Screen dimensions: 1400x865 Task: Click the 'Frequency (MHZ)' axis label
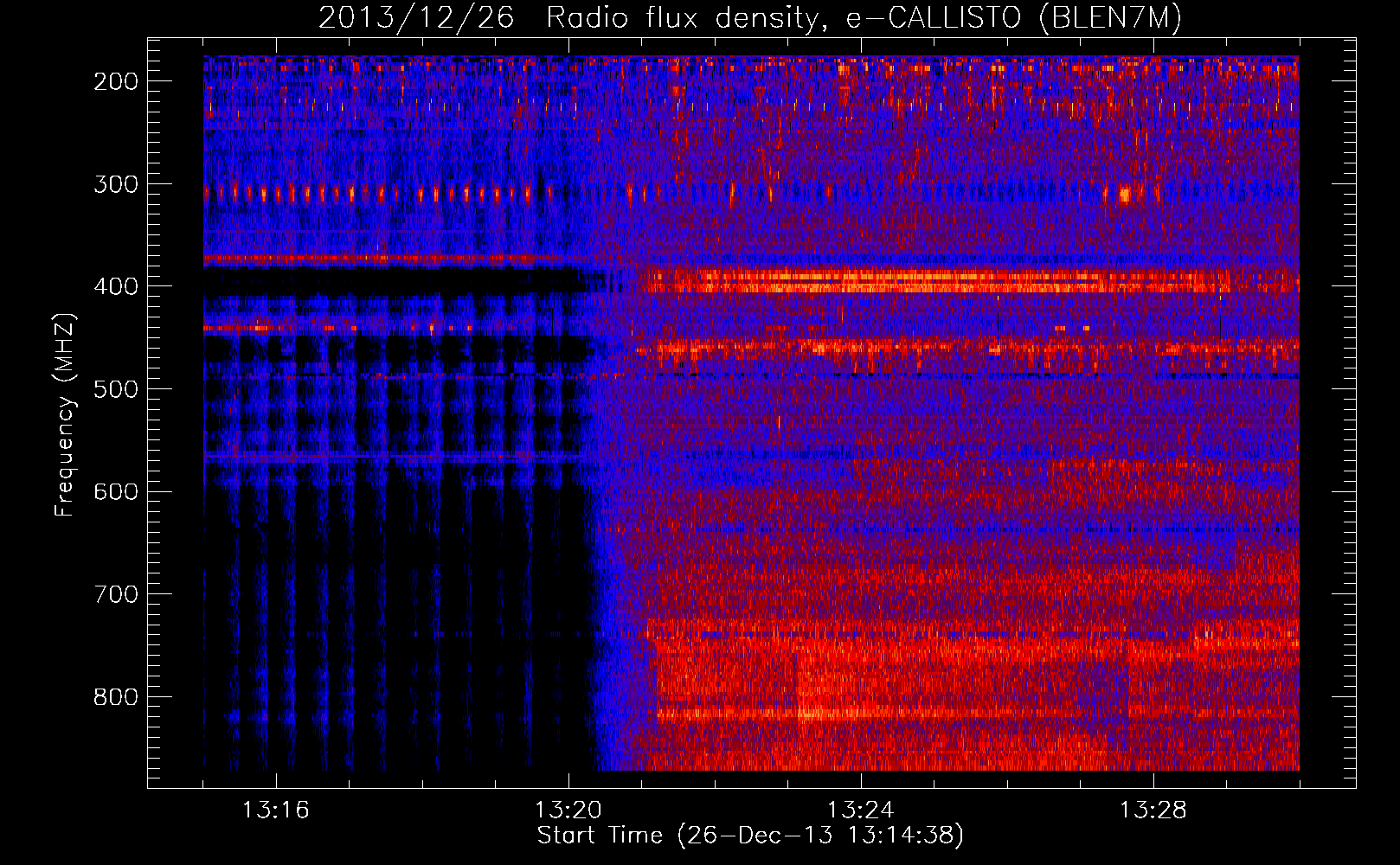65,414
